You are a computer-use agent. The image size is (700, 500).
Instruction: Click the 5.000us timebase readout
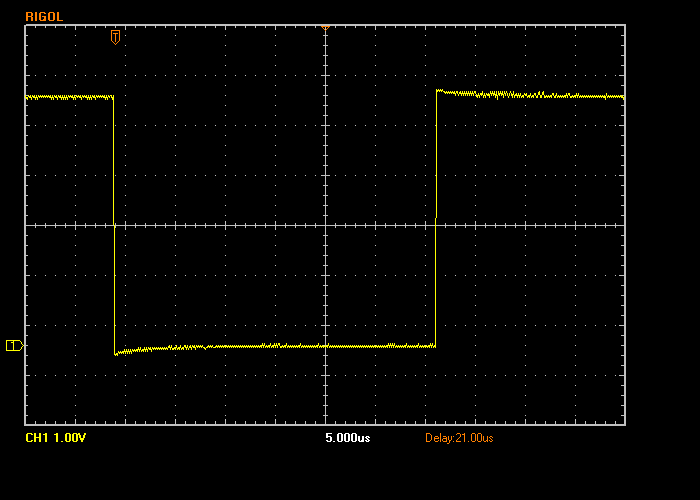coord(347,438)
